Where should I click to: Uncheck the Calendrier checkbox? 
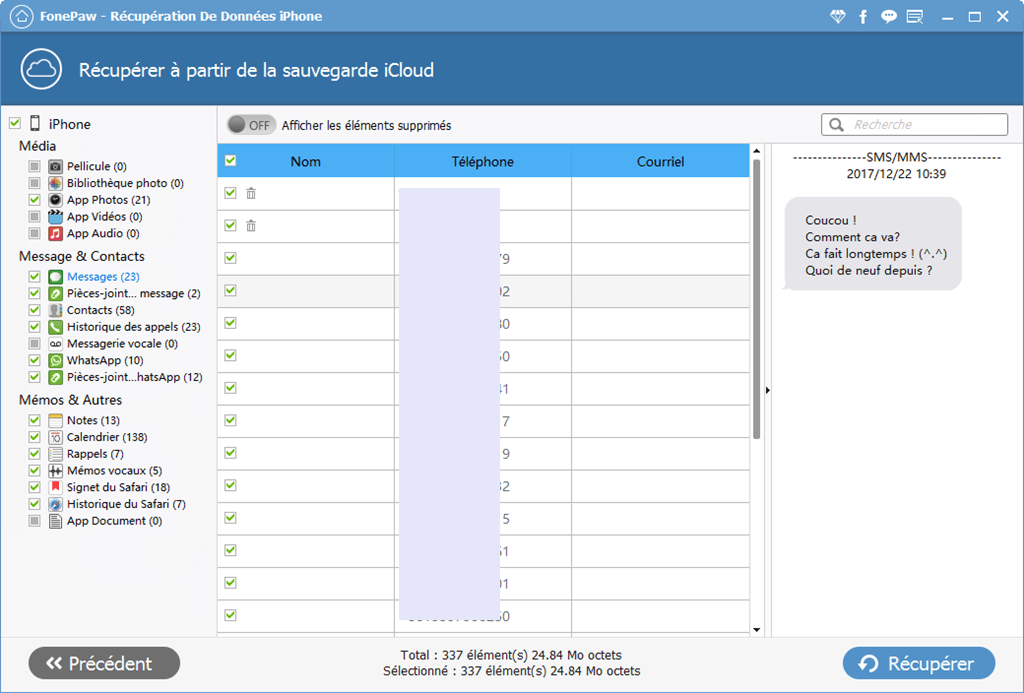pyautogui.click(x=35, y=437)
